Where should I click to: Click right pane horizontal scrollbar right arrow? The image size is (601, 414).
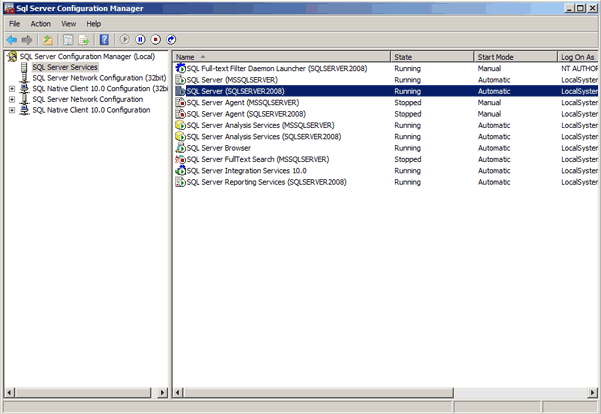click(x=593, y=392)
